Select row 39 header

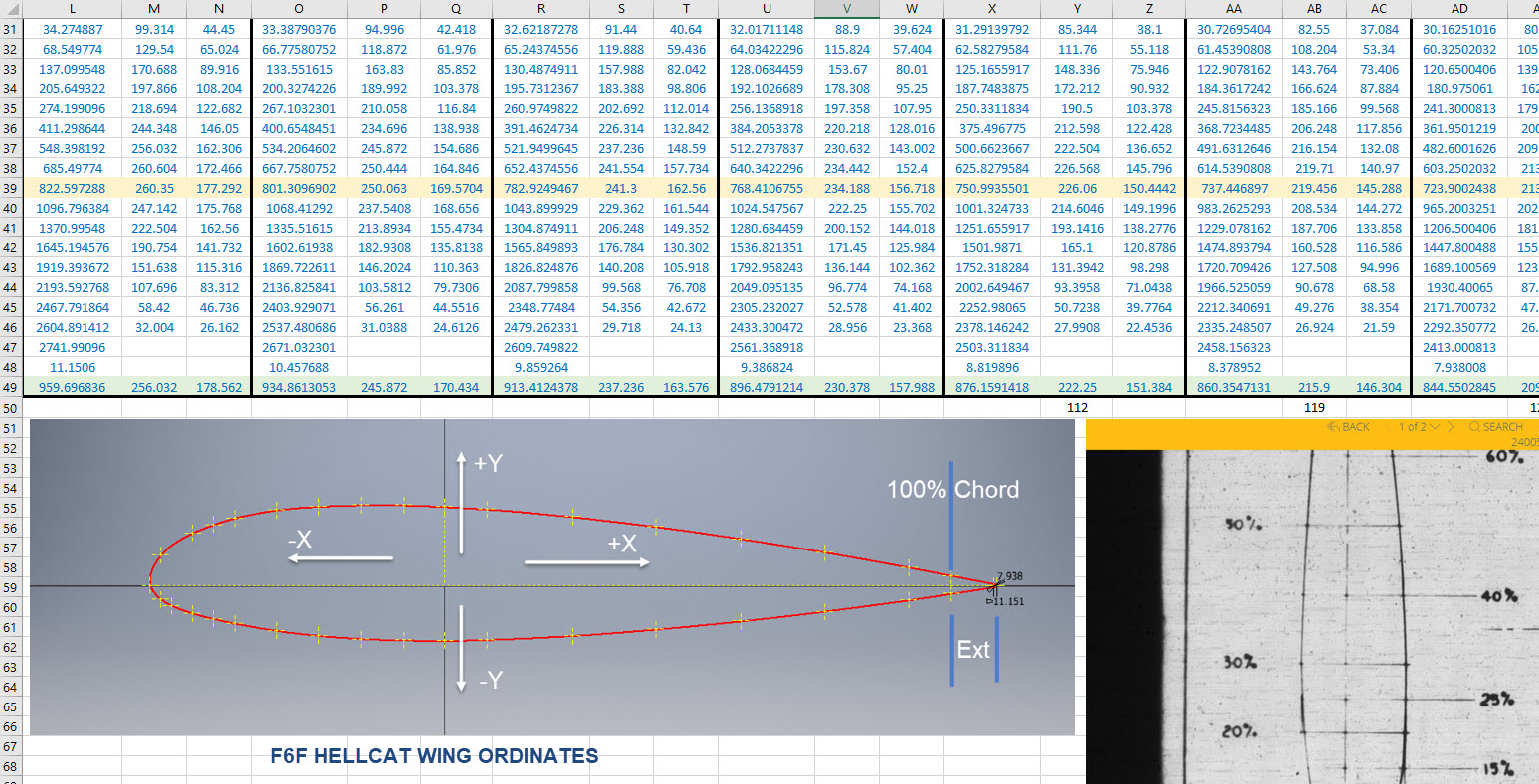pyautogui.click(x=11, y=189)
